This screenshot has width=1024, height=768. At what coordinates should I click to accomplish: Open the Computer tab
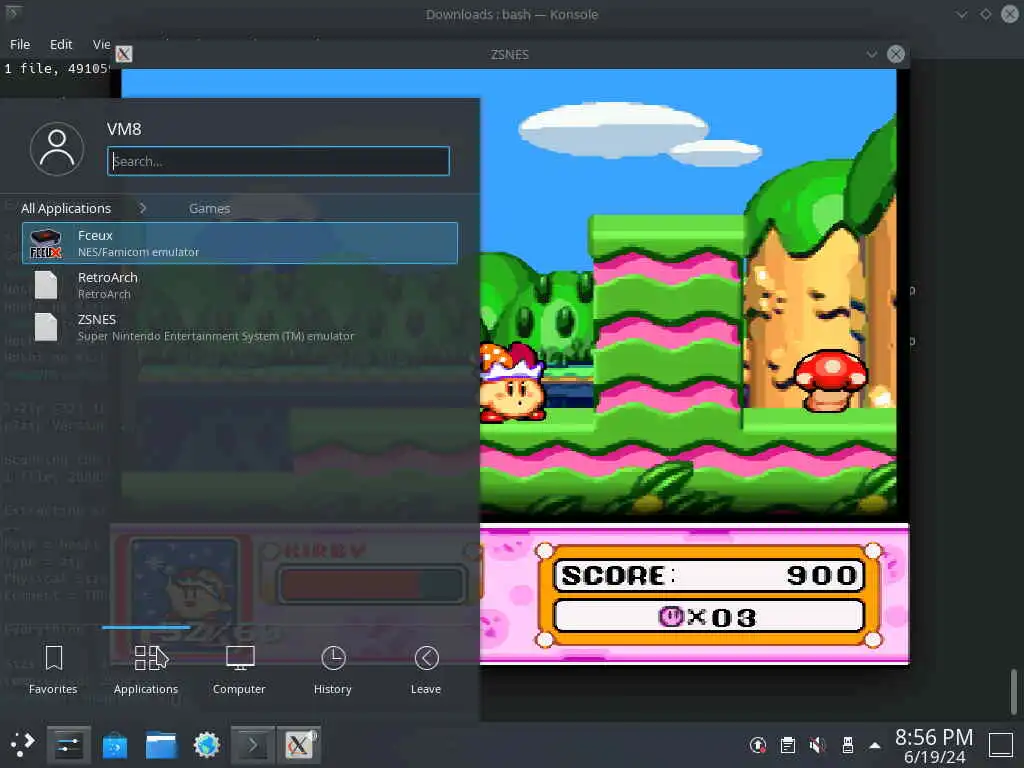[239, 669]
